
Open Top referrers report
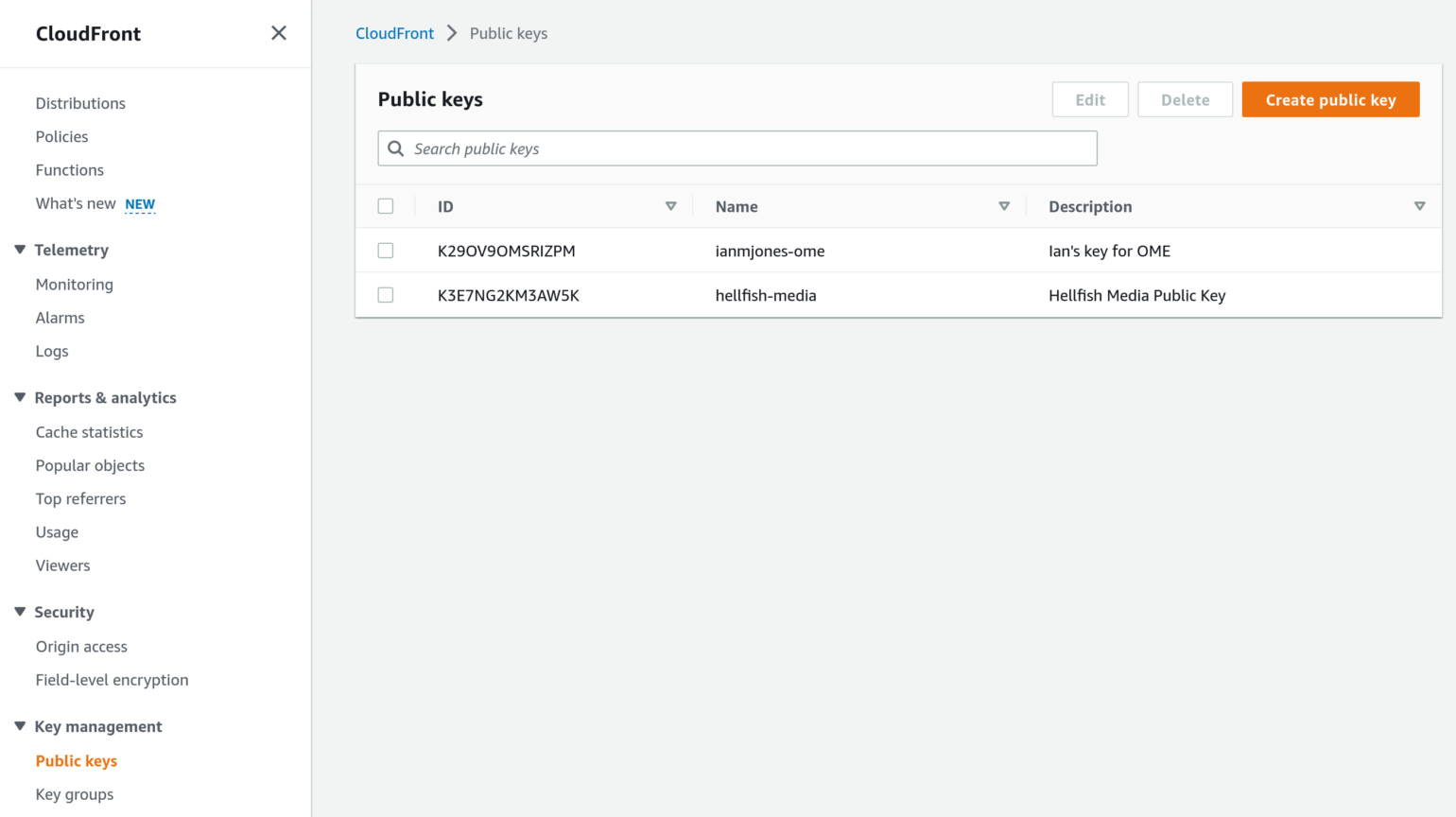click(80, 498)
